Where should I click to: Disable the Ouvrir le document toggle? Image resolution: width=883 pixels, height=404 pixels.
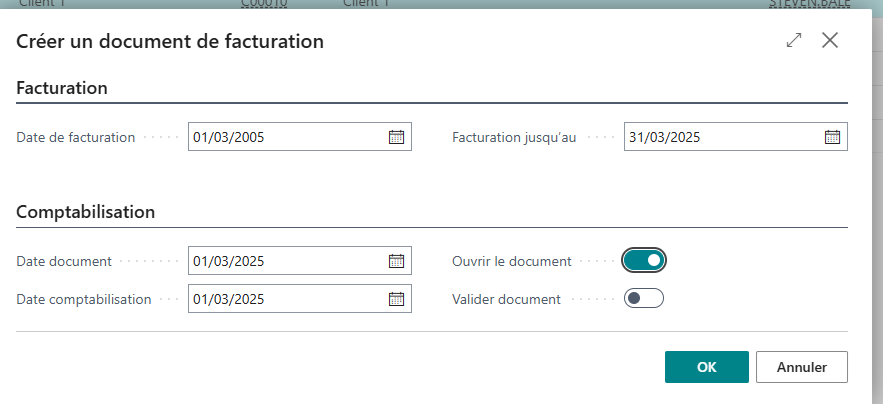(x=644, y=261)
